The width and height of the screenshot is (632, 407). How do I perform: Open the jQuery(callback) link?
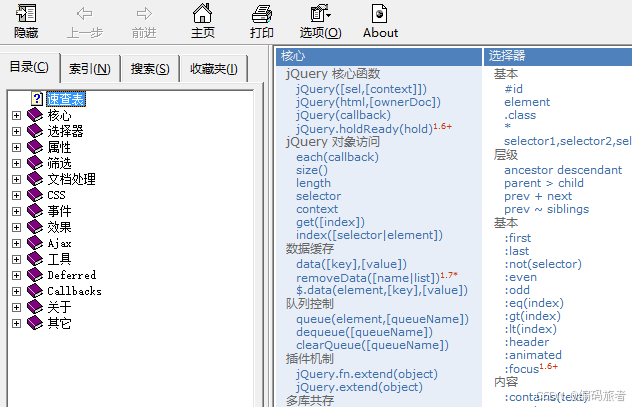343,115
